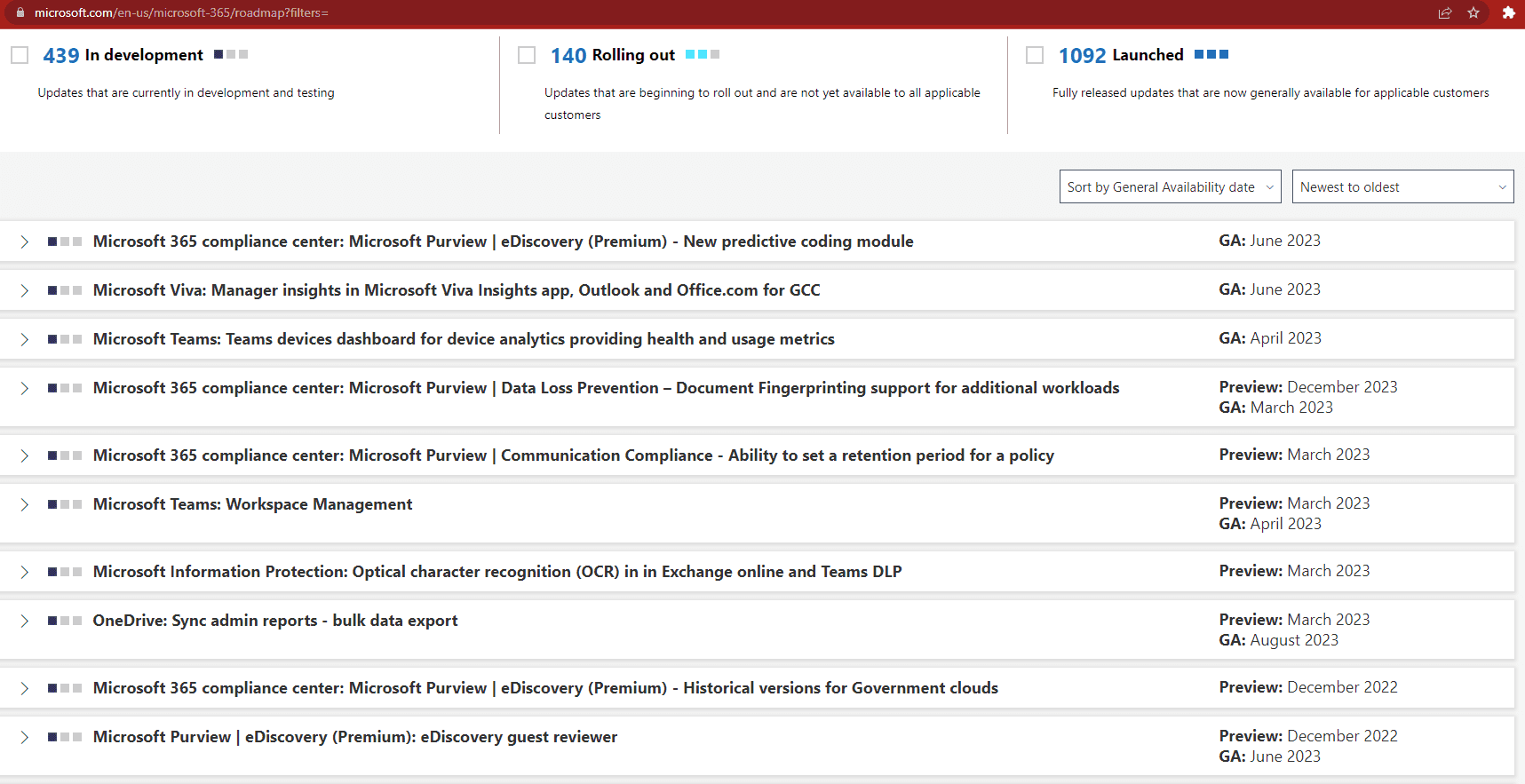The width and height of the screenshot is (1525, 784).
Task: Click the share page icon in address bar
Action: pyautogui.click(x=1445, y=12)
